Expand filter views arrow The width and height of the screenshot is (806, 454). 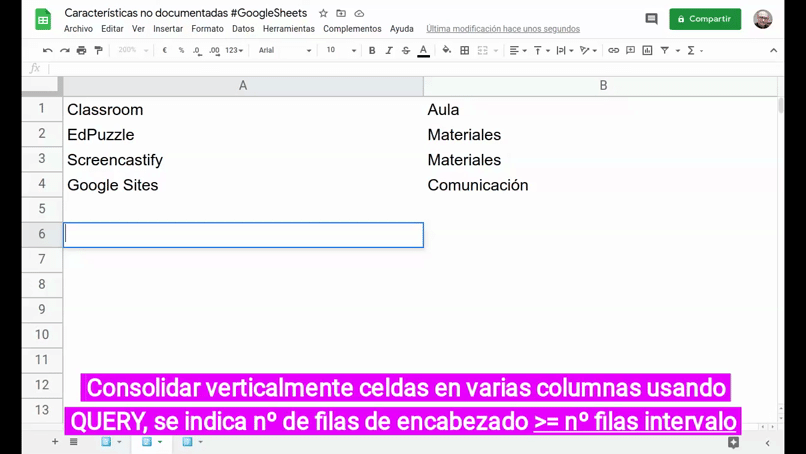pyautogui.click(x=677, y=50)
